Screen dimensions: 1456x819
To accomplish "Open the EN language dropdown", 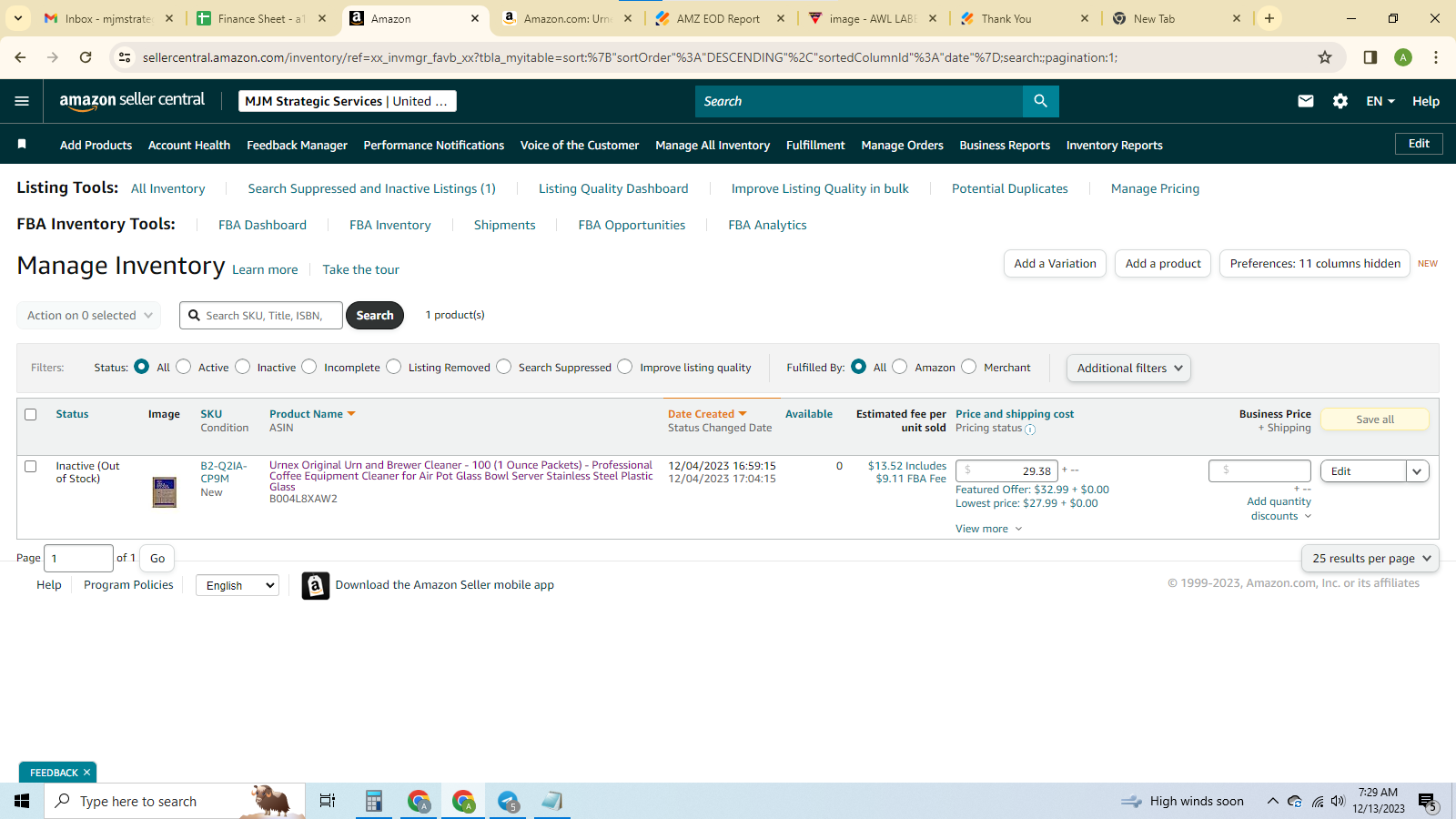I will [x=1380, y=101].
